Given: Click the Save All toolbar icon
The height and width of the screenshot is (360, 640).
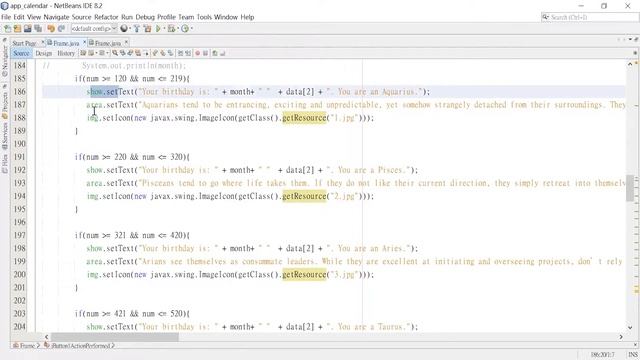Looking at the screenshot, I should 38,29.
